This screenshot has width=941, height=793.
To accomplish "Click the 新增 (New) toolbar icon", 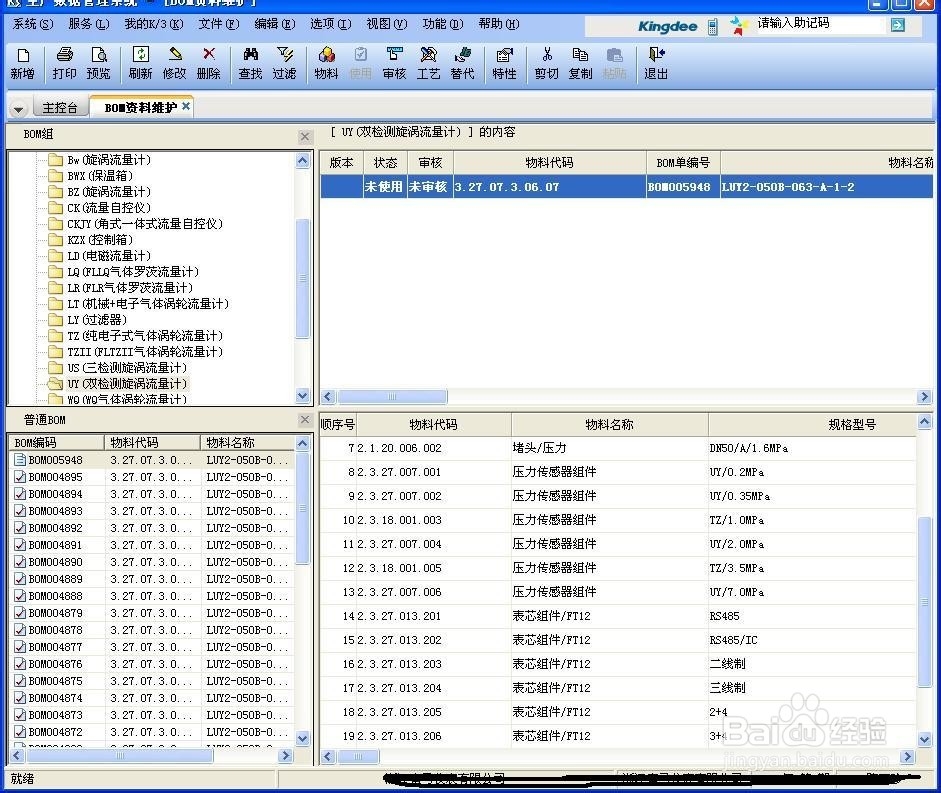I will click(x=22, y=64).
